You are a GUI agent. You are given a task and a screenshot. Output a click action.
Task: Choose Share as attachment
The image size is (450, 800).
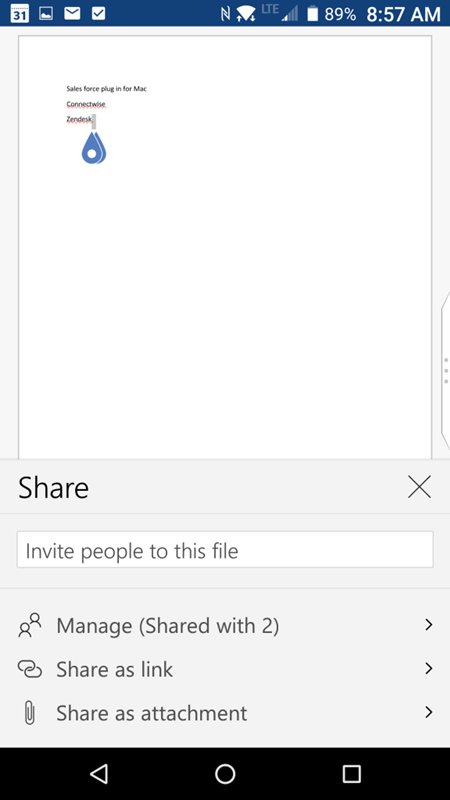pos(225,713)
